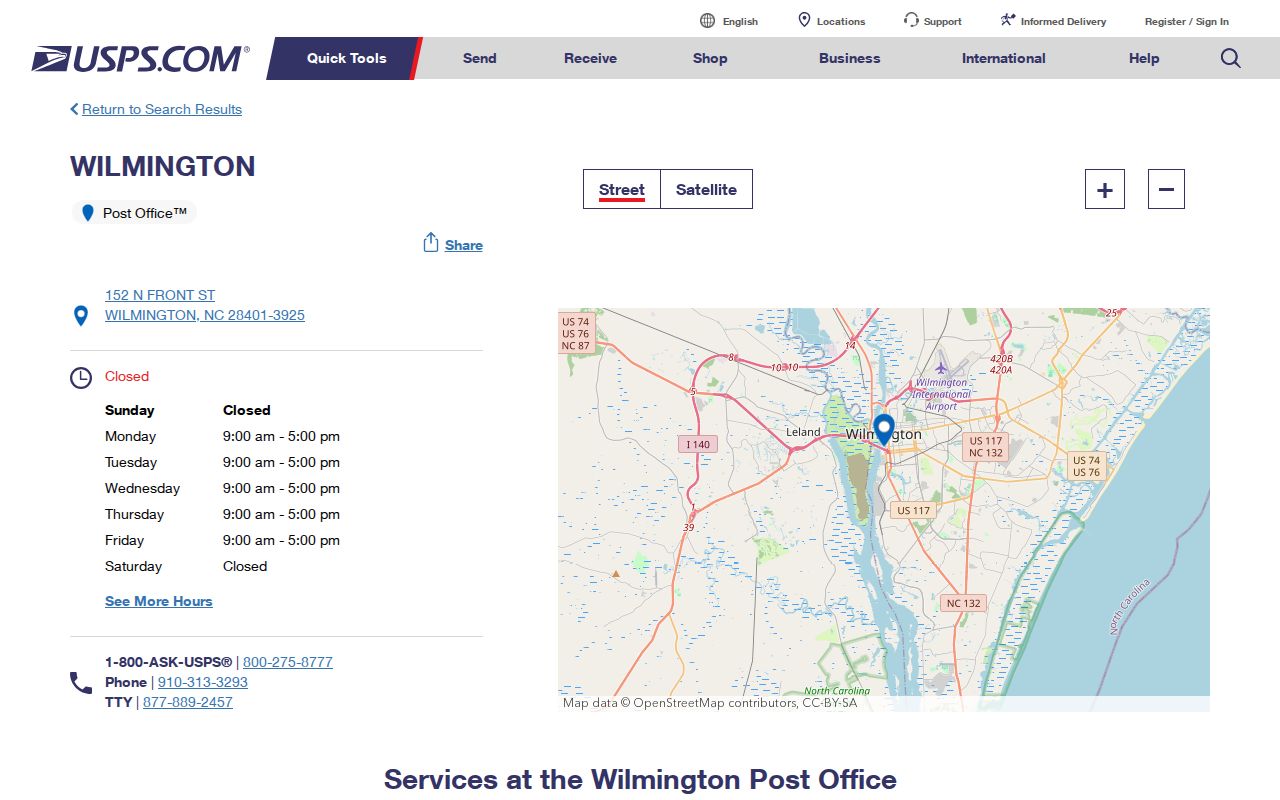Click TTY number 877-889-2457

tap(188, 702)
